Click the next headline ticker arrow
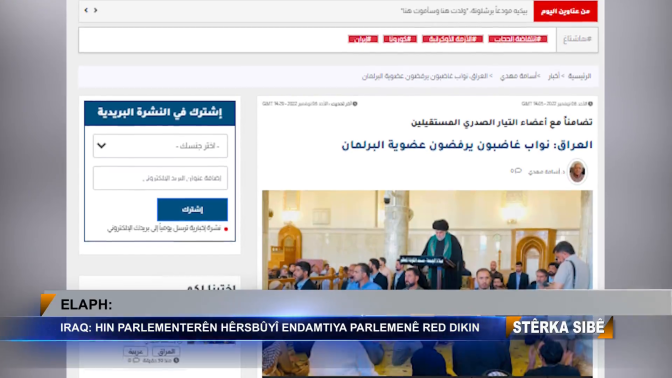Screen dimensions: 672x378 96,10
